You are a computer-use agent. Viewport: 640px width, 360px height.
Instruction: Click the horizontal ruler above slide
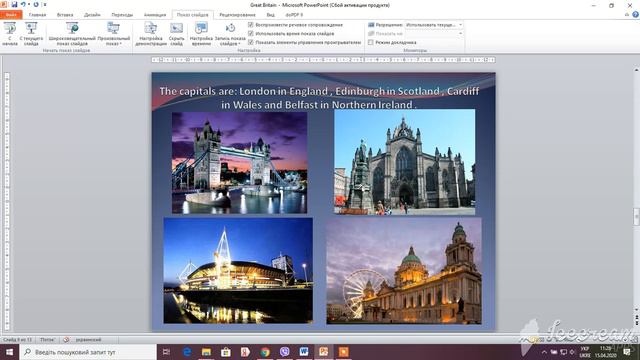323,60
